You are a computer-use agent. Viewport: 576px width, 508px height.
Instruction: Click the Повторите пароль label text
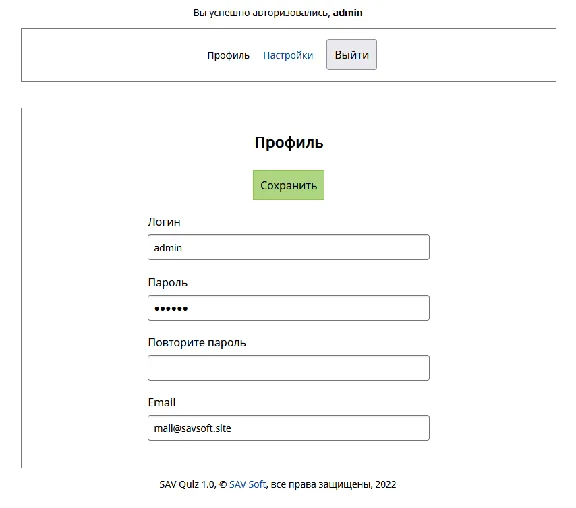pyautogui.click(x=197, y=342)
